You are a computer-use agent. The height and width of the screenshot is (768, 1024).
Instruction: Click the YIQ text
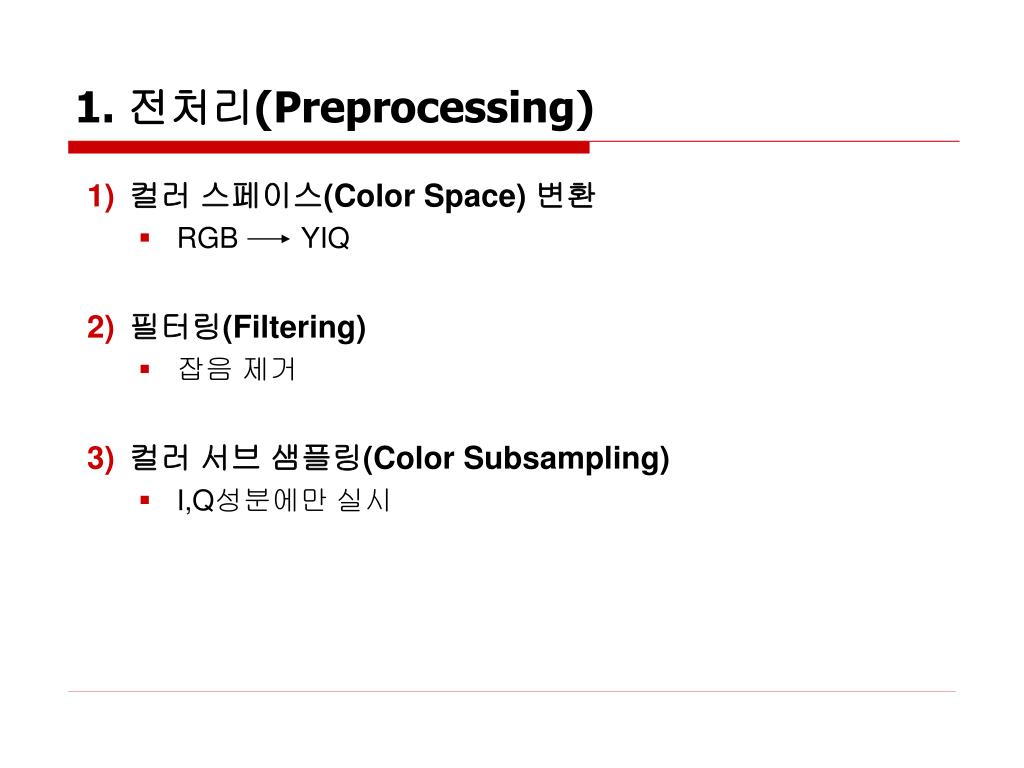325,238
